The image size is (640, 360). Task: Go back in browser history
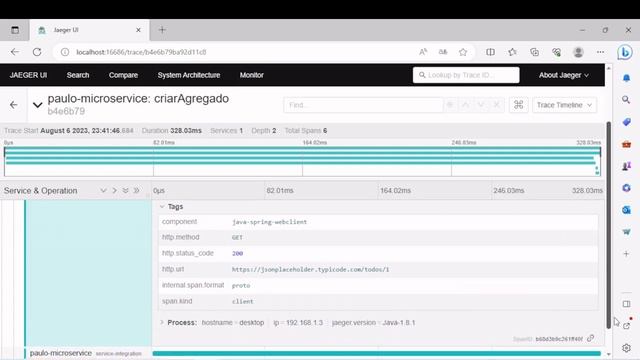pos(15,52)
